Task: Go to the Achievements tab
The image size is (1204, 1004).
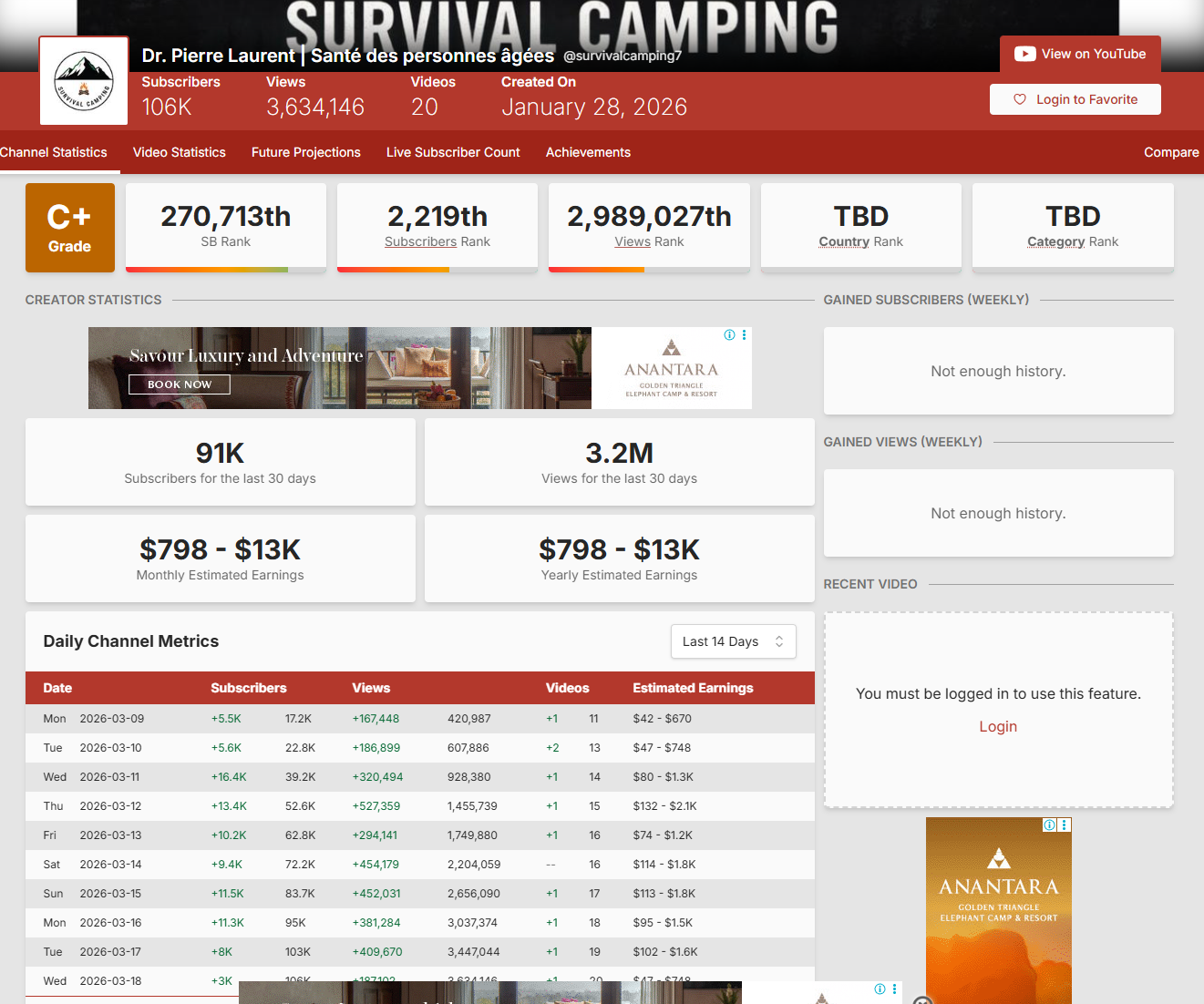Action: (588, 152)
